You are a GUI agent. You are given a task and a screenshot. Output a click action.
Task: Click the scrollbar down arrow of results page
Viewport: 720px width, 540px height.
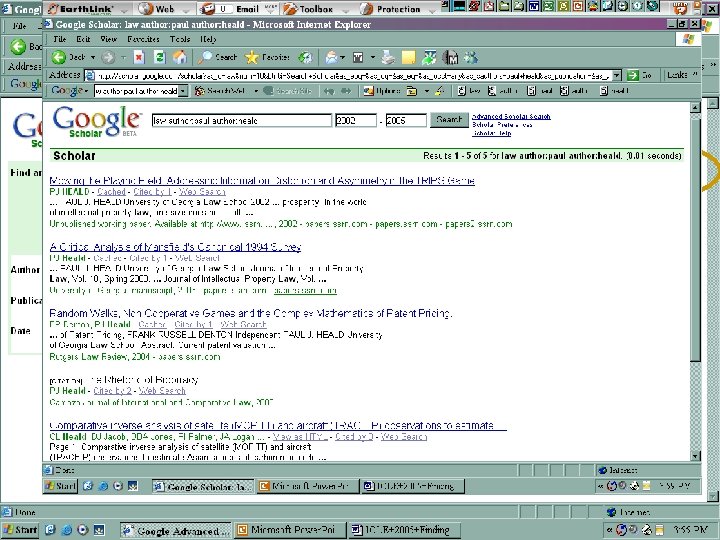[x=695, y=456]
